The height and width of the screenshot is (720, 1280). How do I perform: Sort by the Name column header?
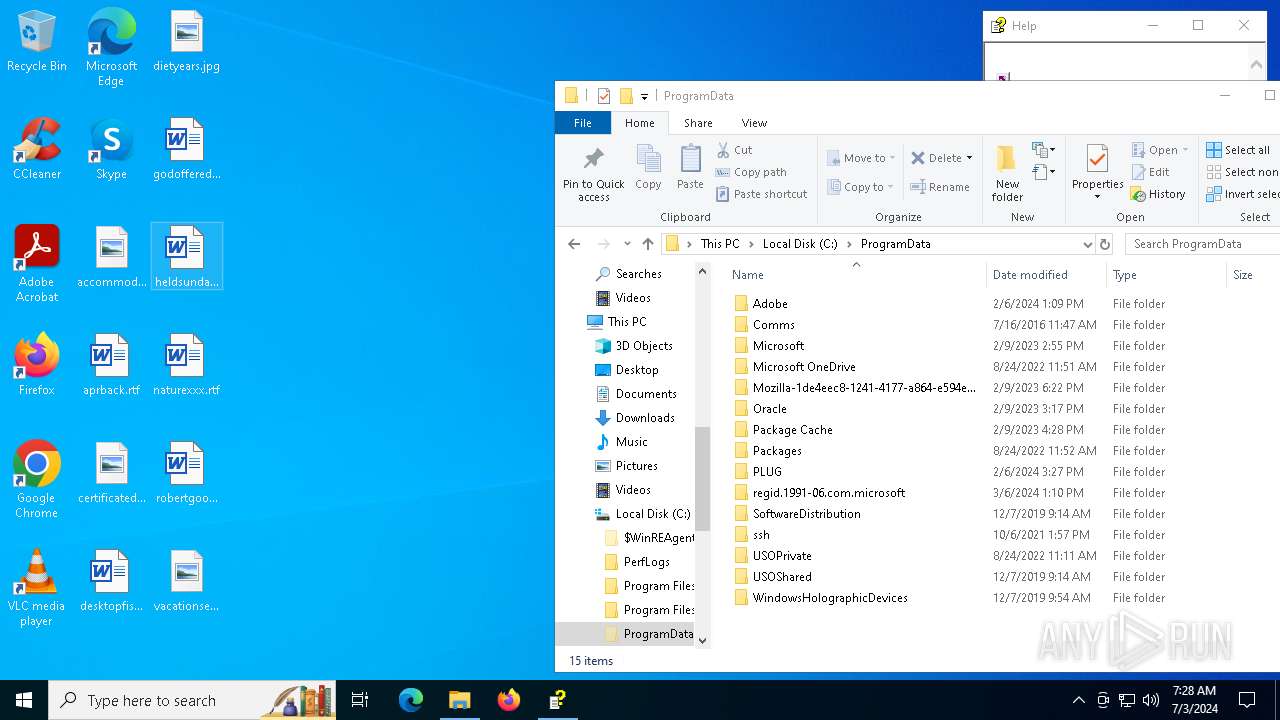point(855,275)
